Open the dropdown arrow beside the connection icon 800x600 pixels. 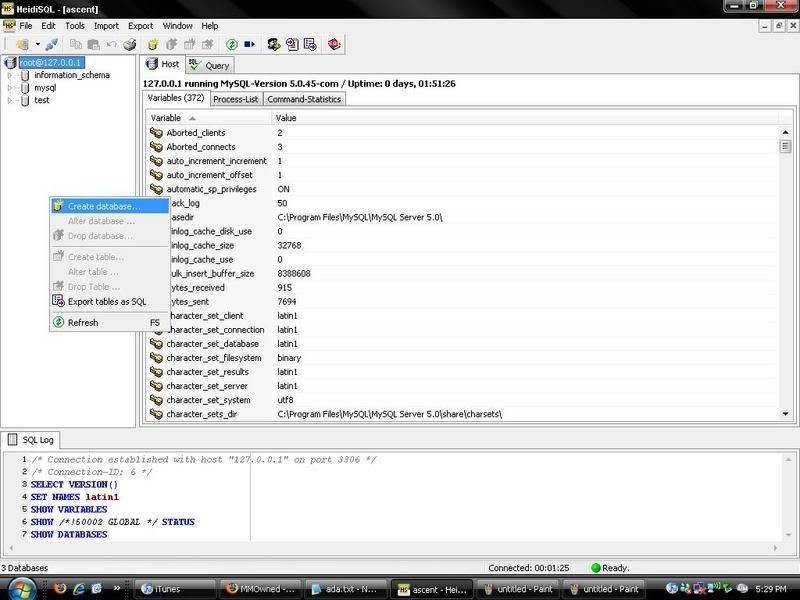(x=37, y=44)
